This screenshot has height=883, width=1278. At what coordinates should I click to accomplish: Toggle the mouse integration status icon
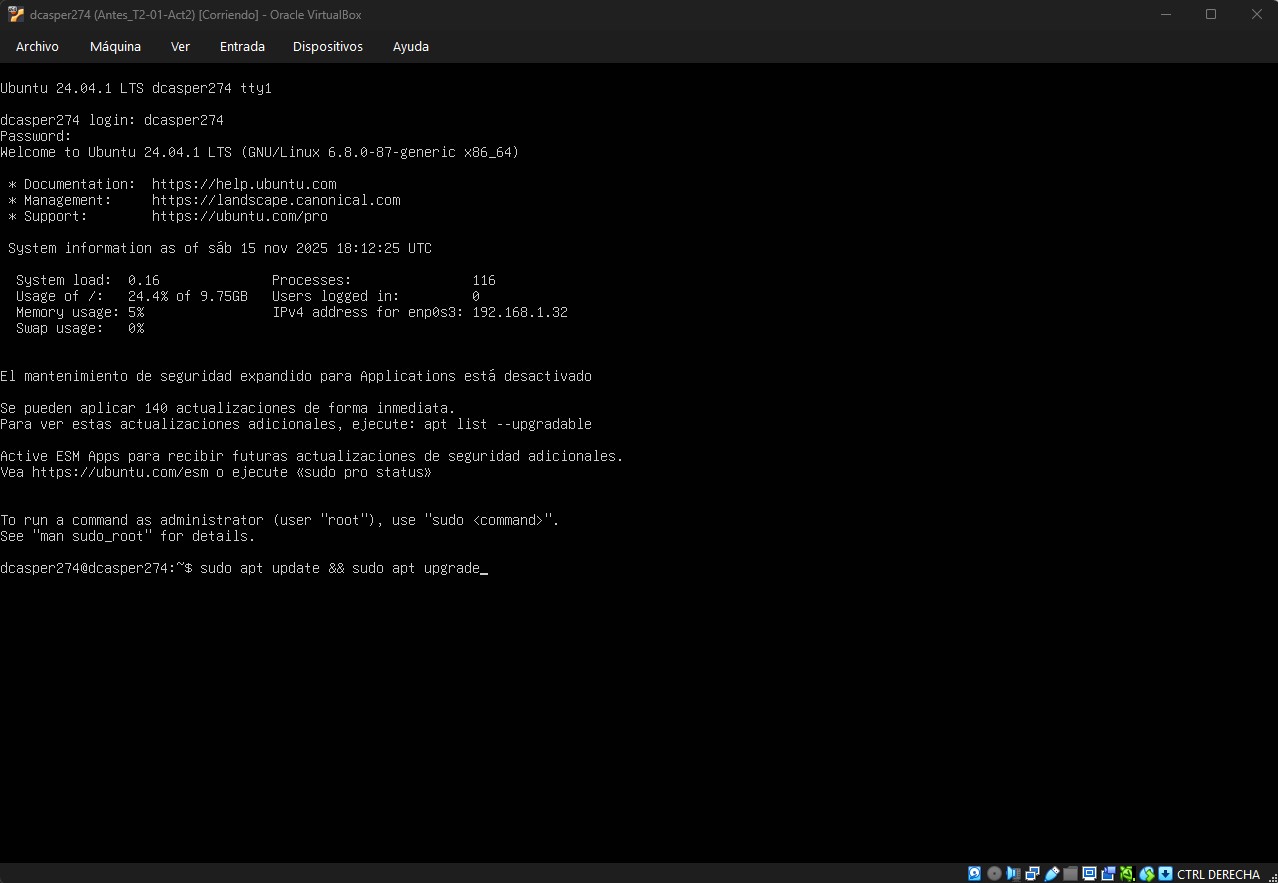[1146, 874]
